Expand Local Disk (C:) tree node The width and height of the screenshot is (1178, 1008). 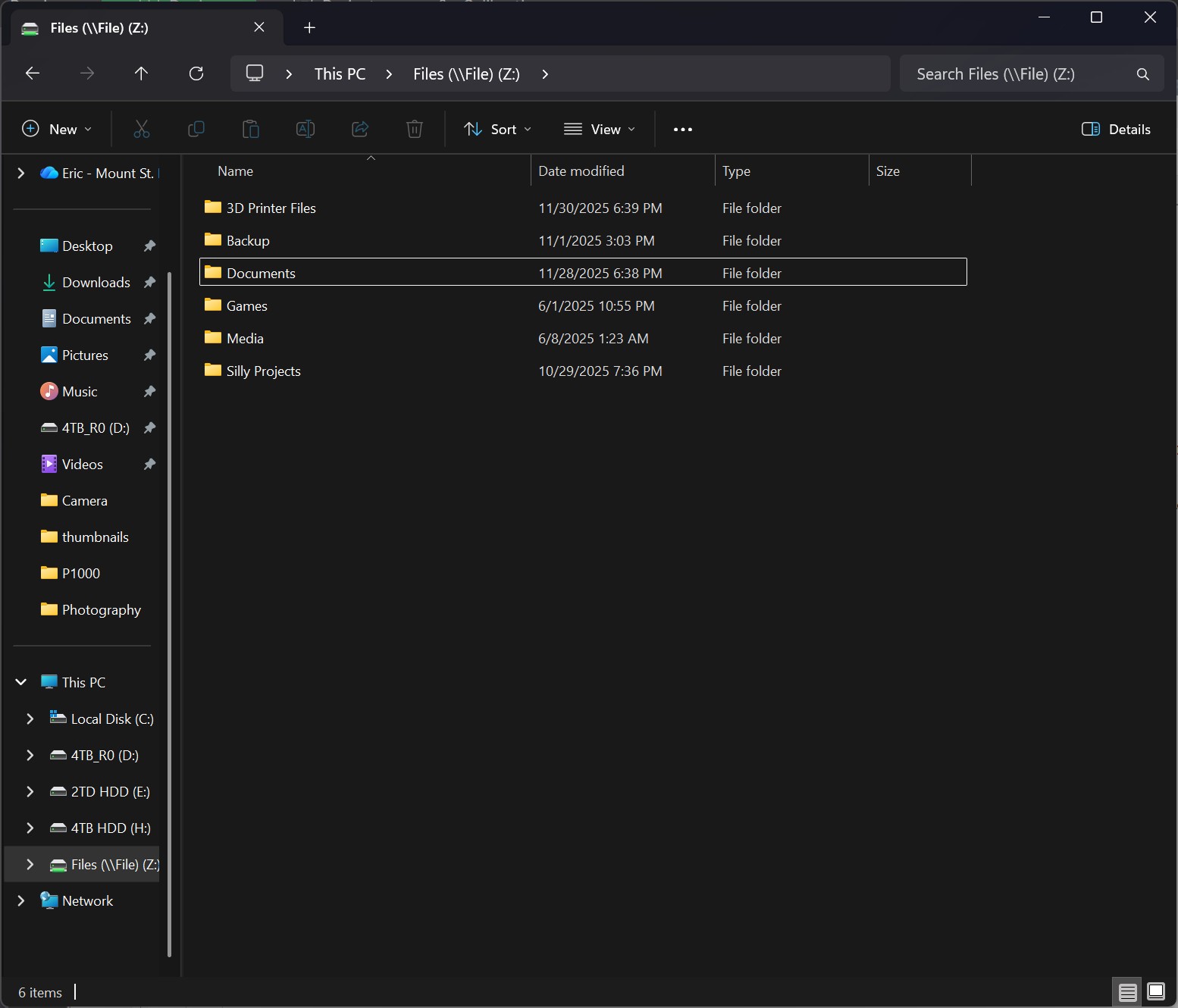(x=30, y=718)
